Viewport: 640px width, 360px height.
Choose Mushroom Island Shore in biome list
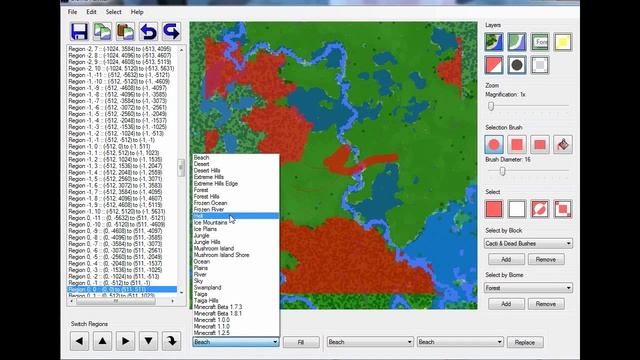point(236,255)
